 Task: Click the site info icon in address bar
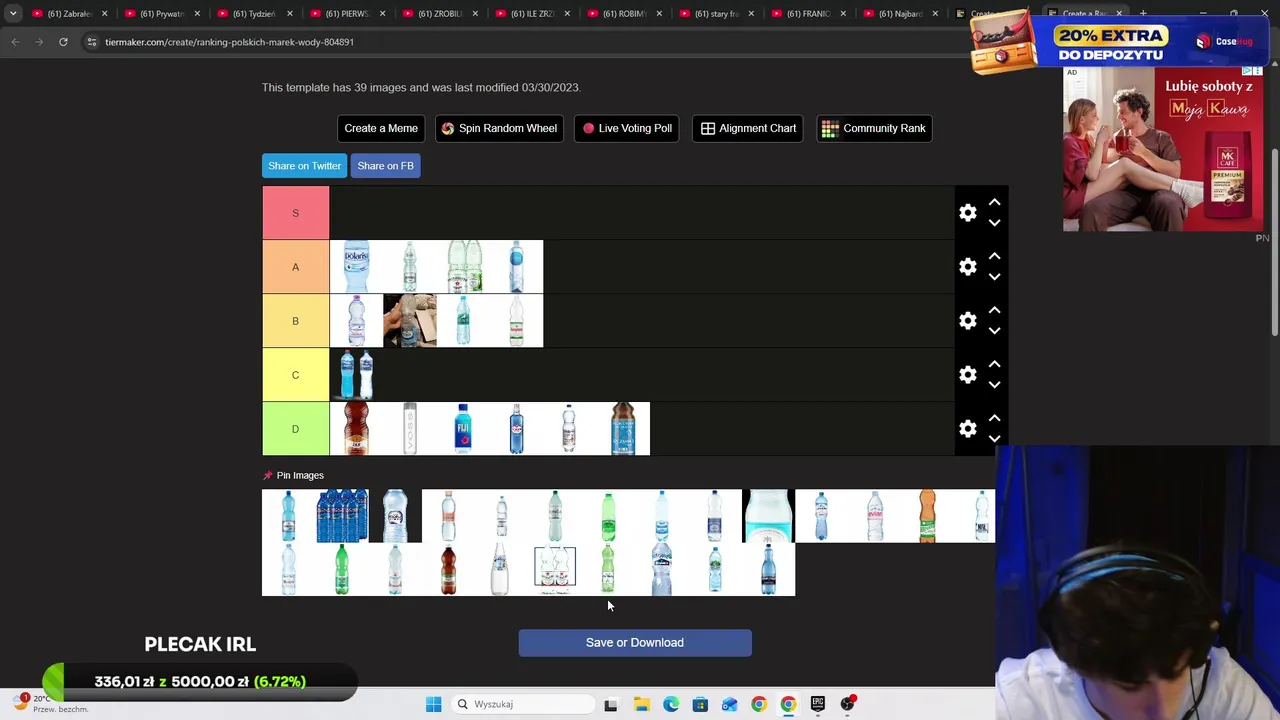point(92,42)
